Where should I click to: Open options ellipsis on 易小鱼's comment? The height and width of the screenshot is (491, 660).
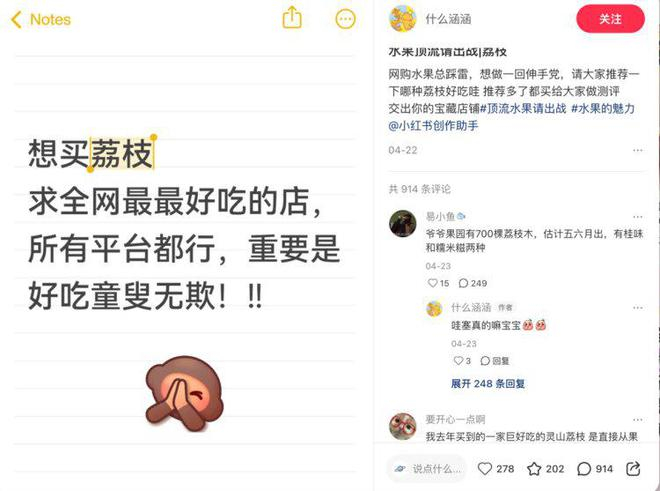tap(638, 217)
